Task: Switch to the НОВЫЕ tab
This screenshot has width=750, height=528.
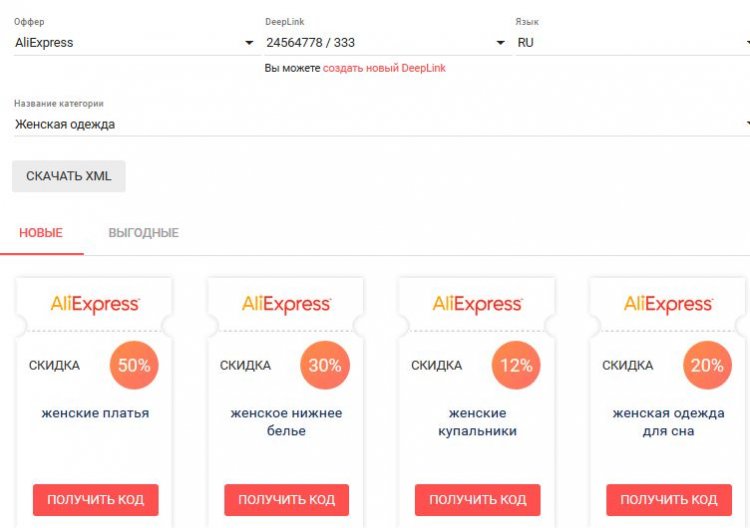Action: [41, 233]
